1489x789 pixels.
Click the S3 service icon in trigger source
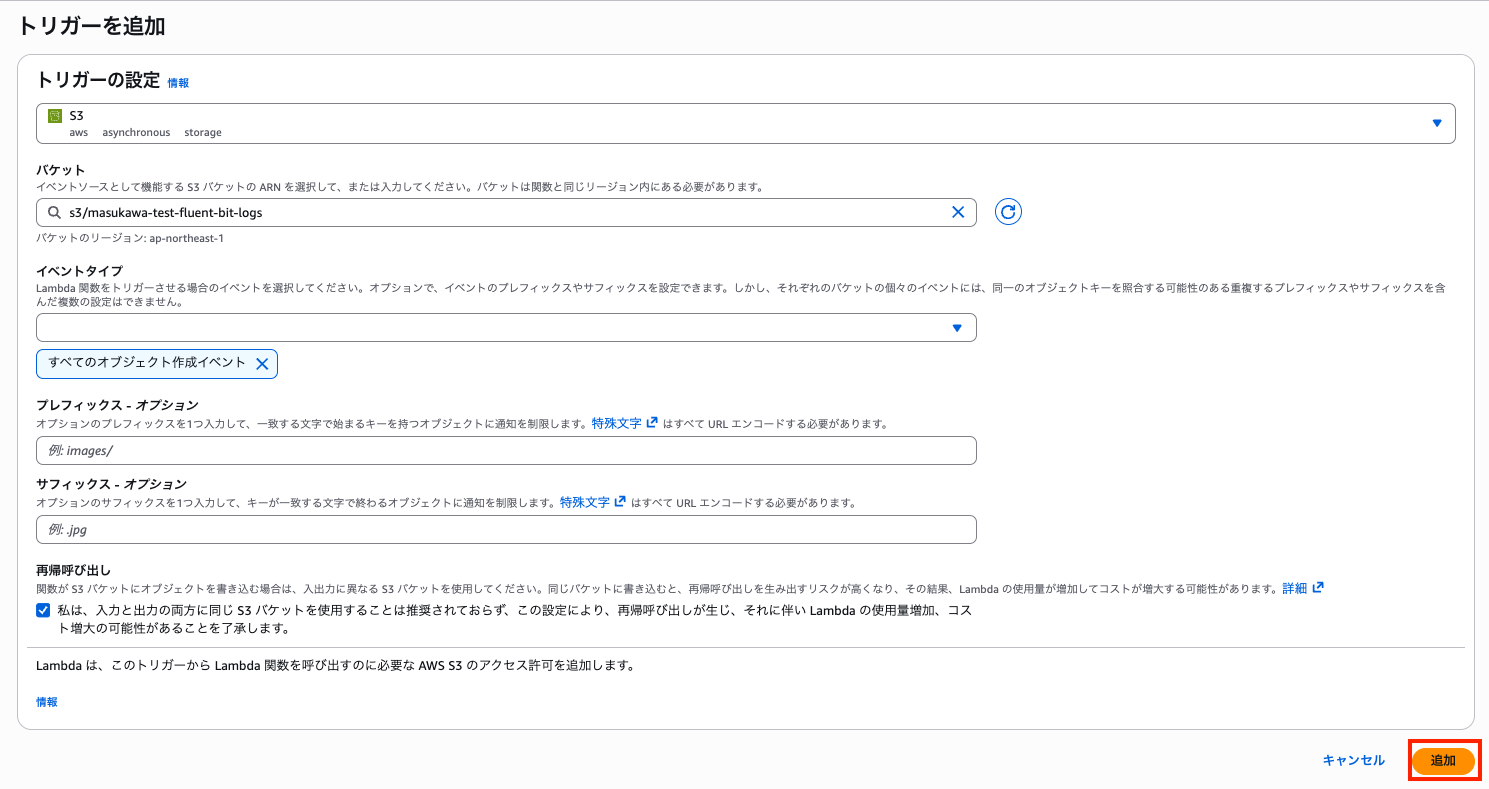[x=56, y=116]
